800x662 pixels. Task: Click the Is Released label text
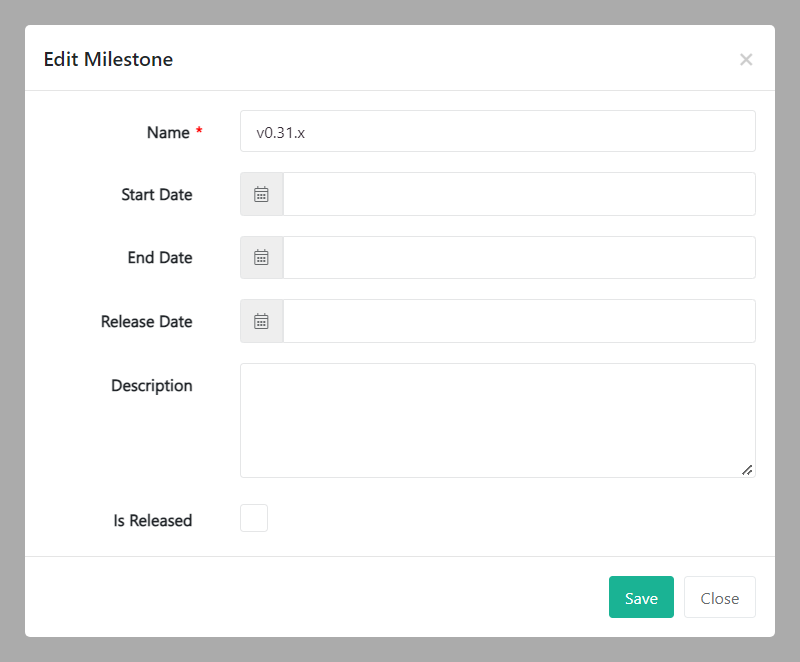click(x=152, y=521)
